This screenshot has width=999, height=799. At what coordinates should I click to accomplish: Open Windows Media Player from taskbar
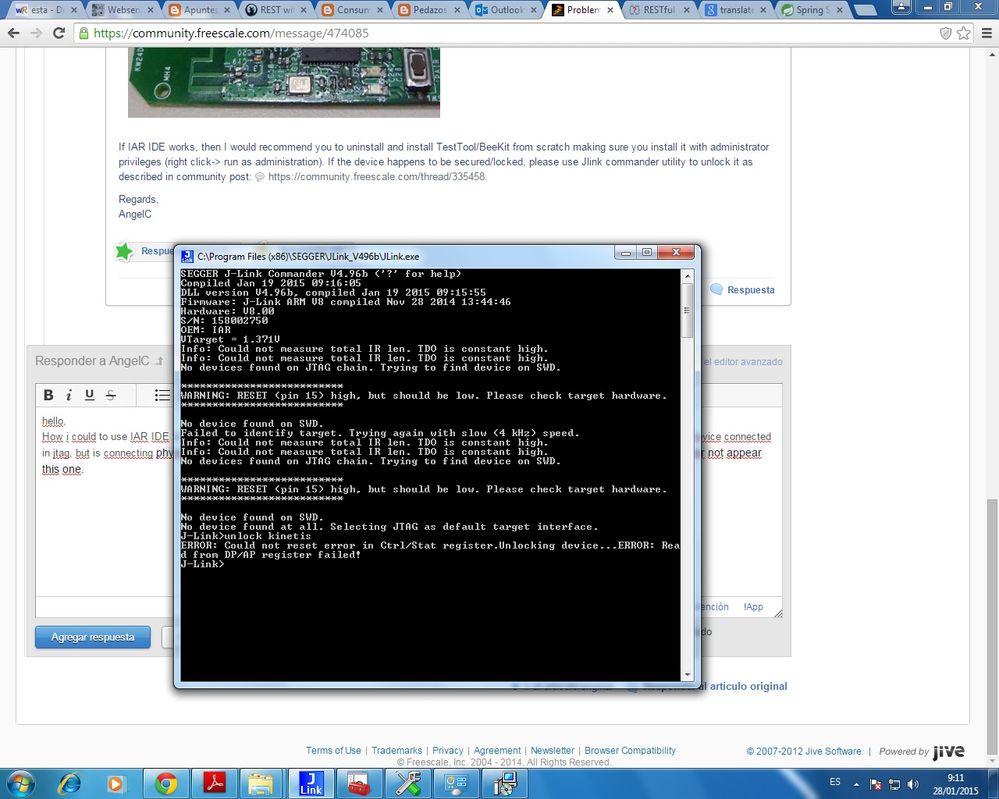[x=115, y=783]
